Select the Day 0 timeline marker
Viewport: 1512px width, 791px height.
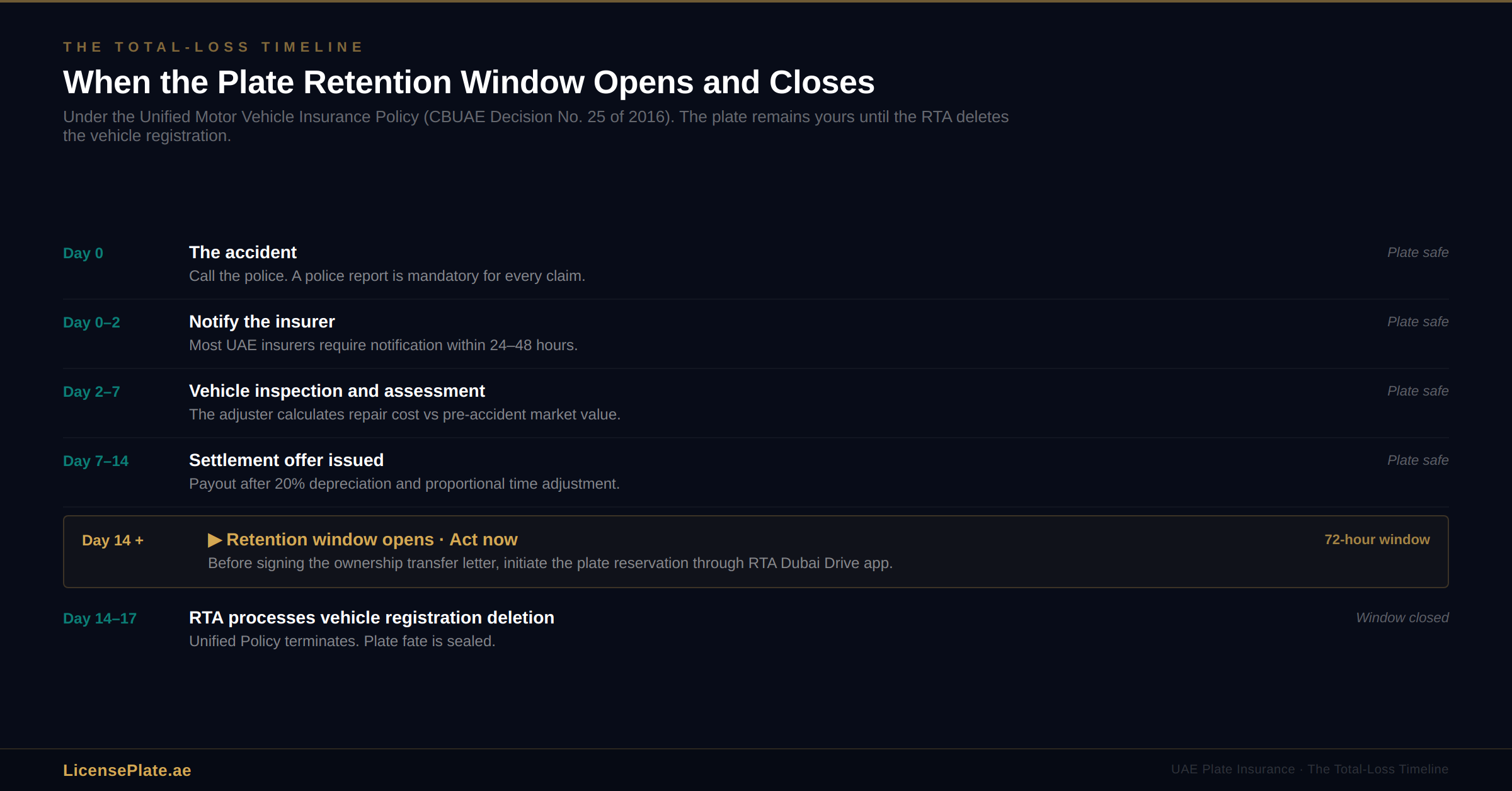coord(83,253)
